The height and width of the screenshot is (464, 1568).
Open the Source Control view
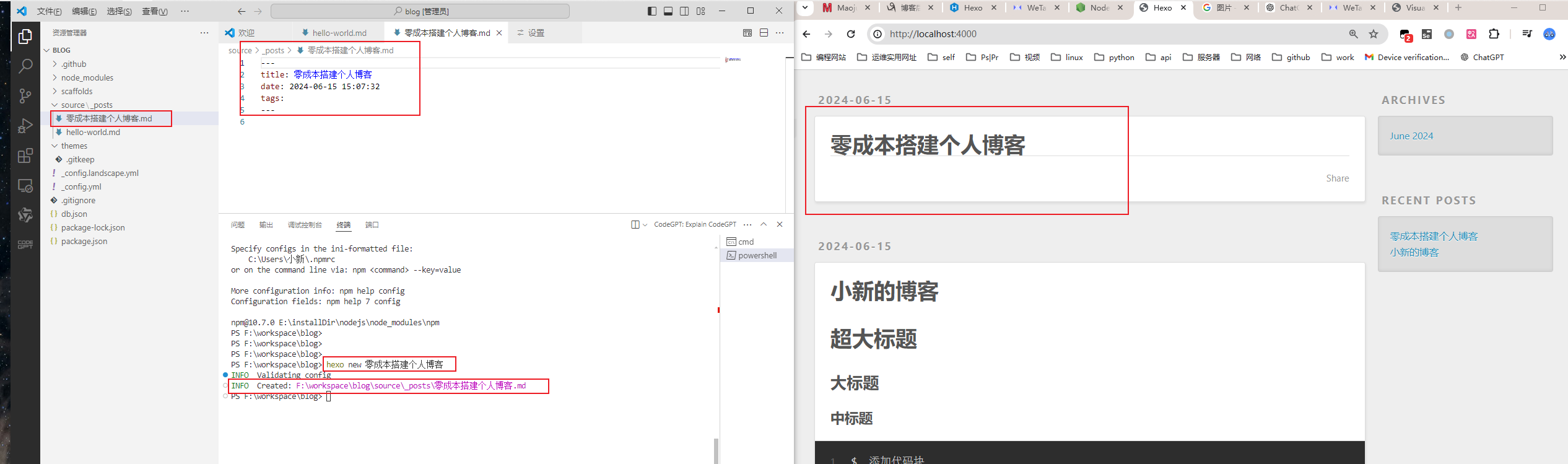[25, 95]
